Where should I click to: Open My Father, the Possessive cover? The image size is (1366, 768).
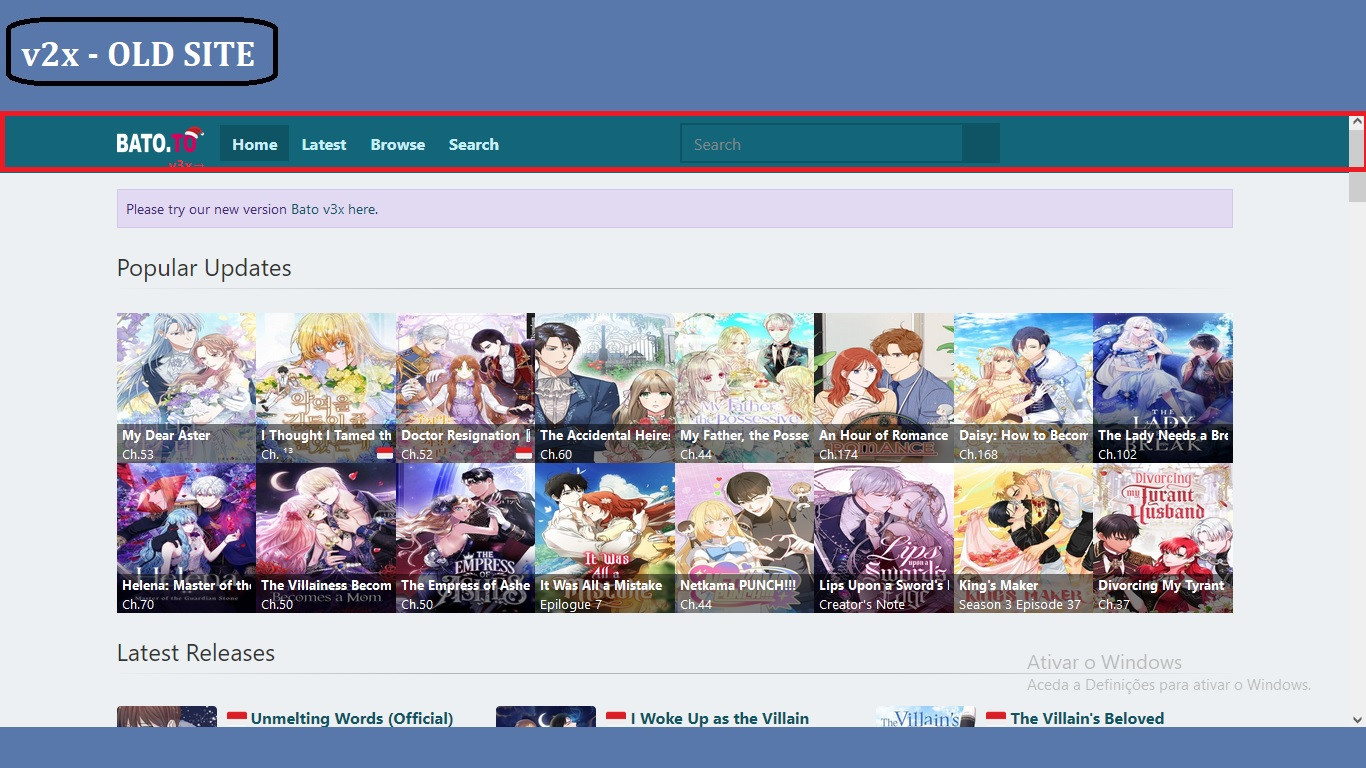(x=744, y=388)
